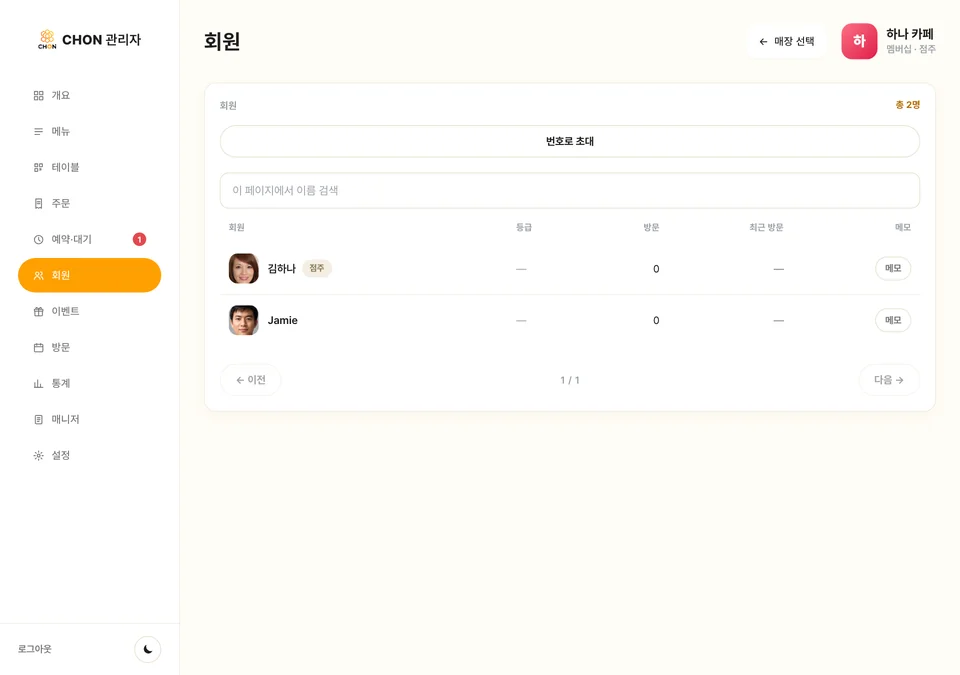This screenshot has width=960, height=675.
Task: Click Jamie's profile photo
Action: (244, 320)
